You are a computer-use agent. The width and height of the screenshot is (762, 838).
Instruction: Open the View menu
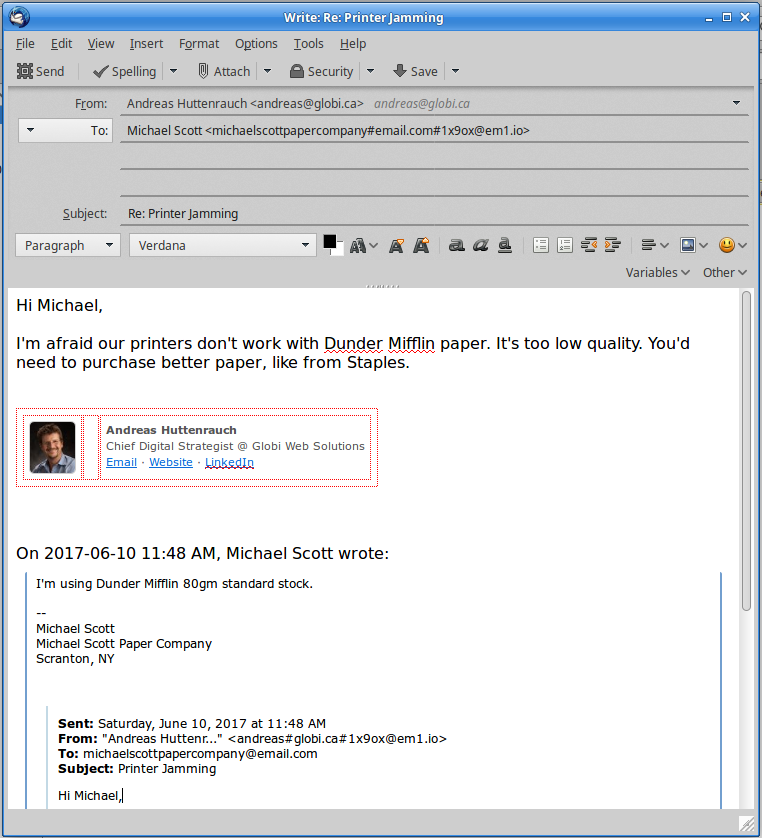click(x=101, y=44)
